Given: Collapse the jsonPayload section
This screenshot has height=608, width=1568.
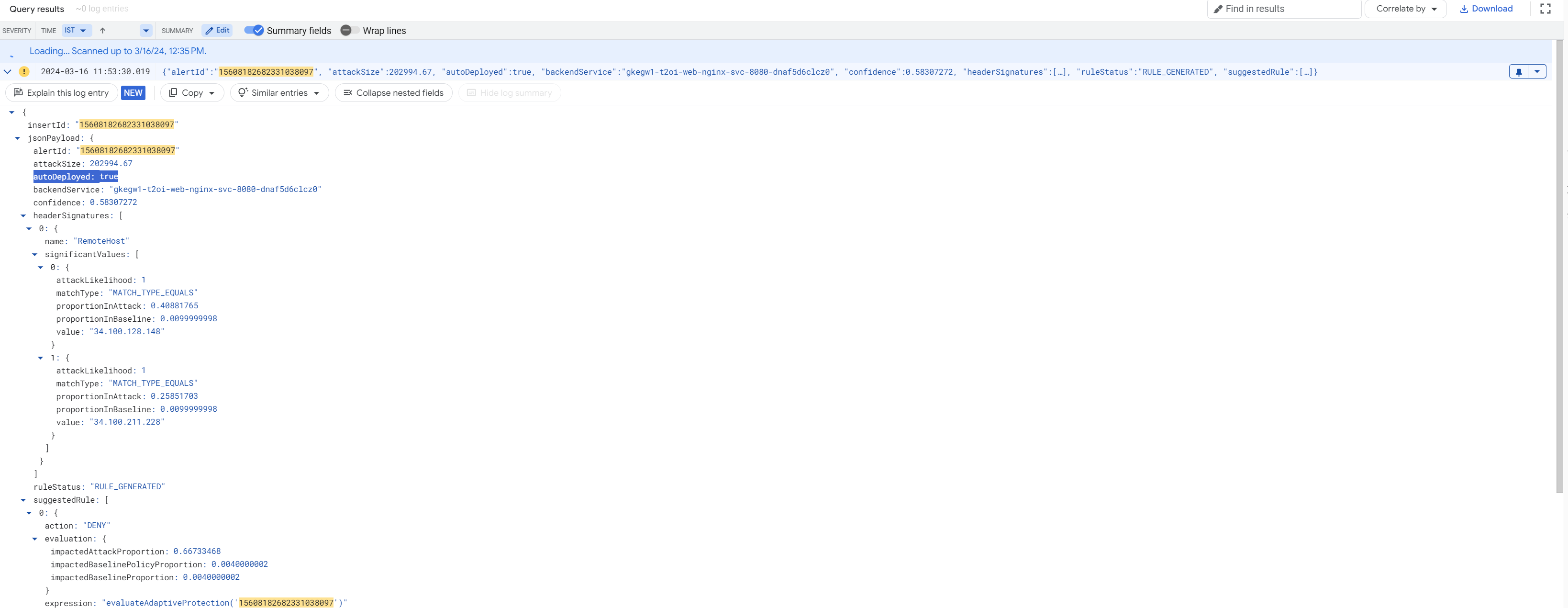Looking at the screenshot, I should [17, 138].
